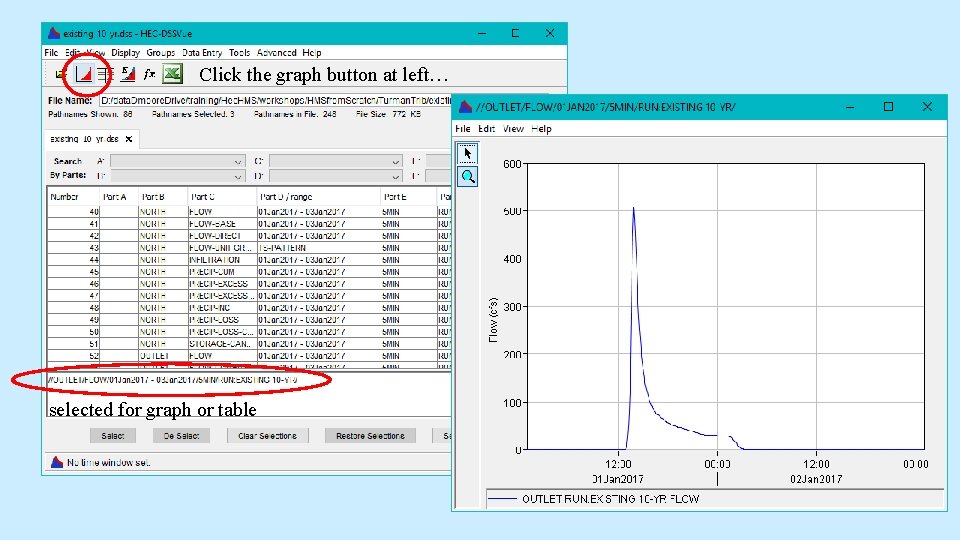The width and height of the screenshot is (960, 540).
Task: Maximize the plot window
Action: pos(888,107)
